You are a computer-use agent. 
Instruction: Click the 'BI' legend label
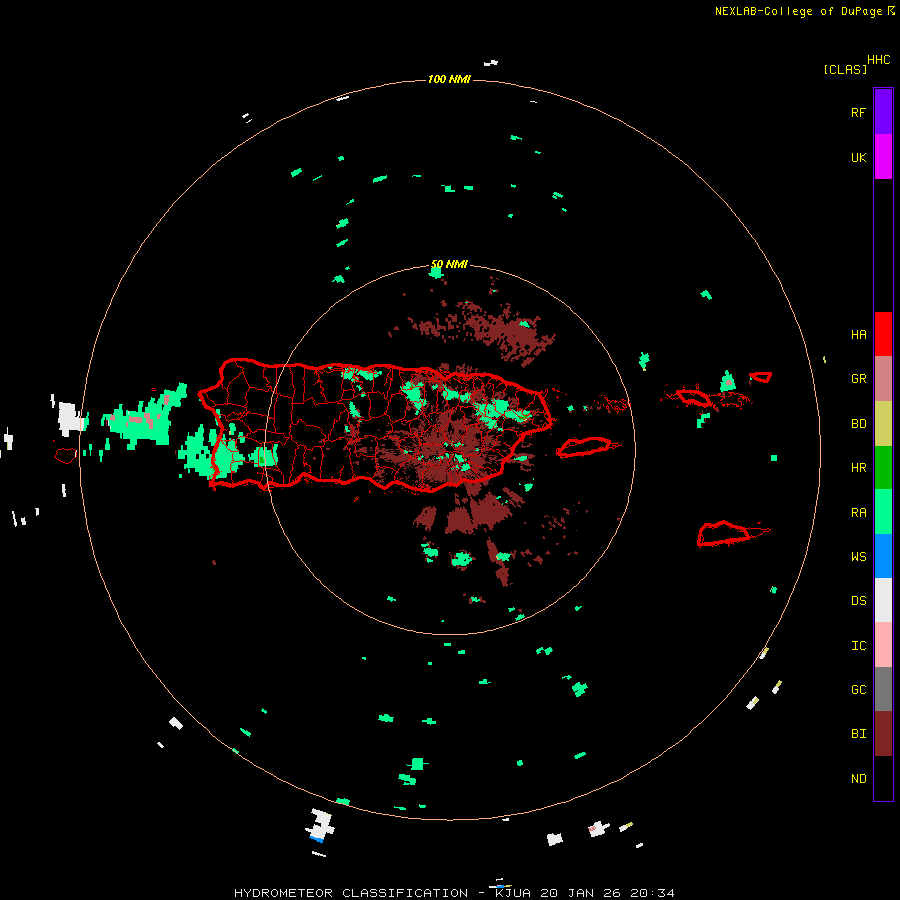click(858, 734)
